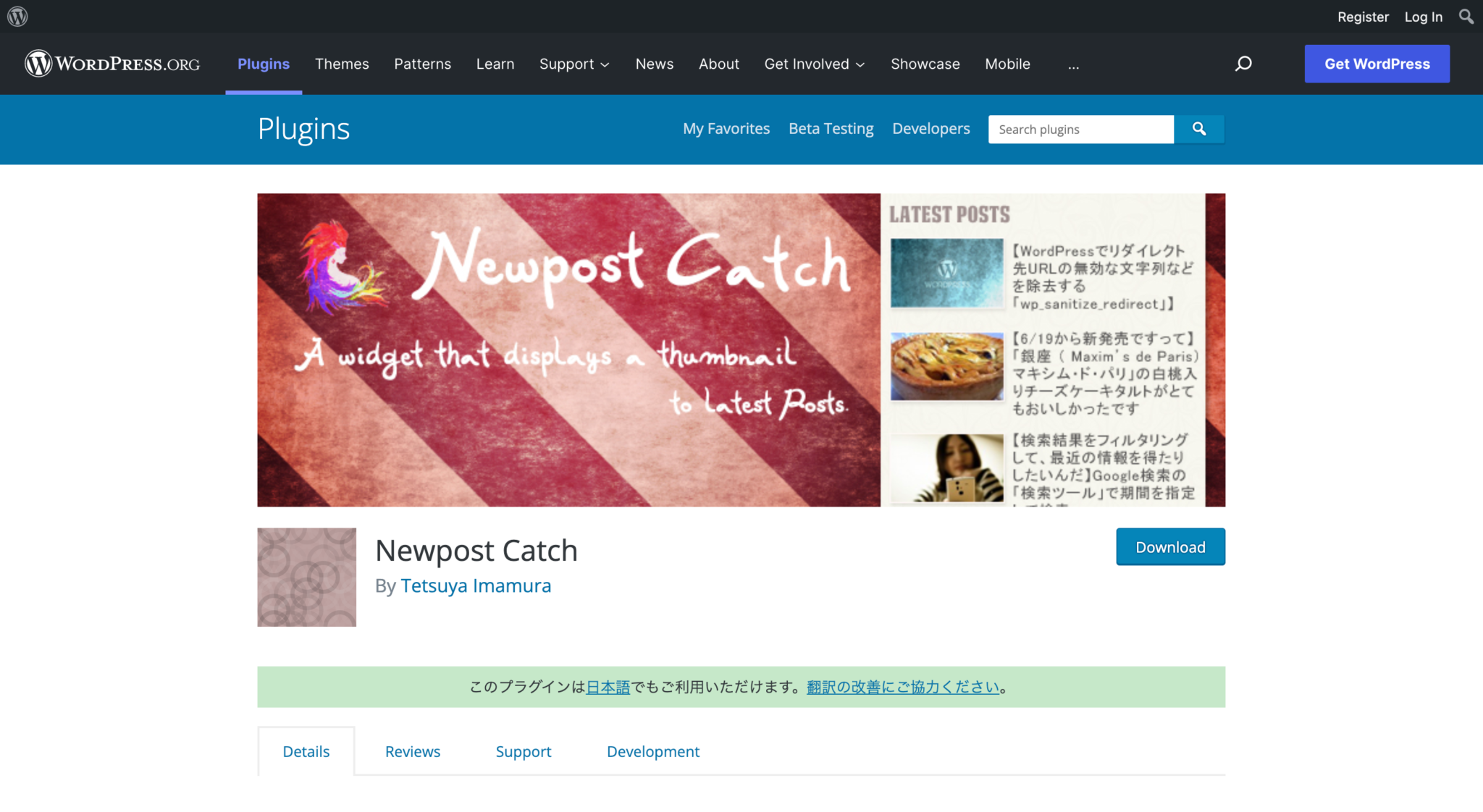This screenshot has width=1483, height=812.
Task: Download the Newpost Catch plugin
Action: [x=1170, y=547]
